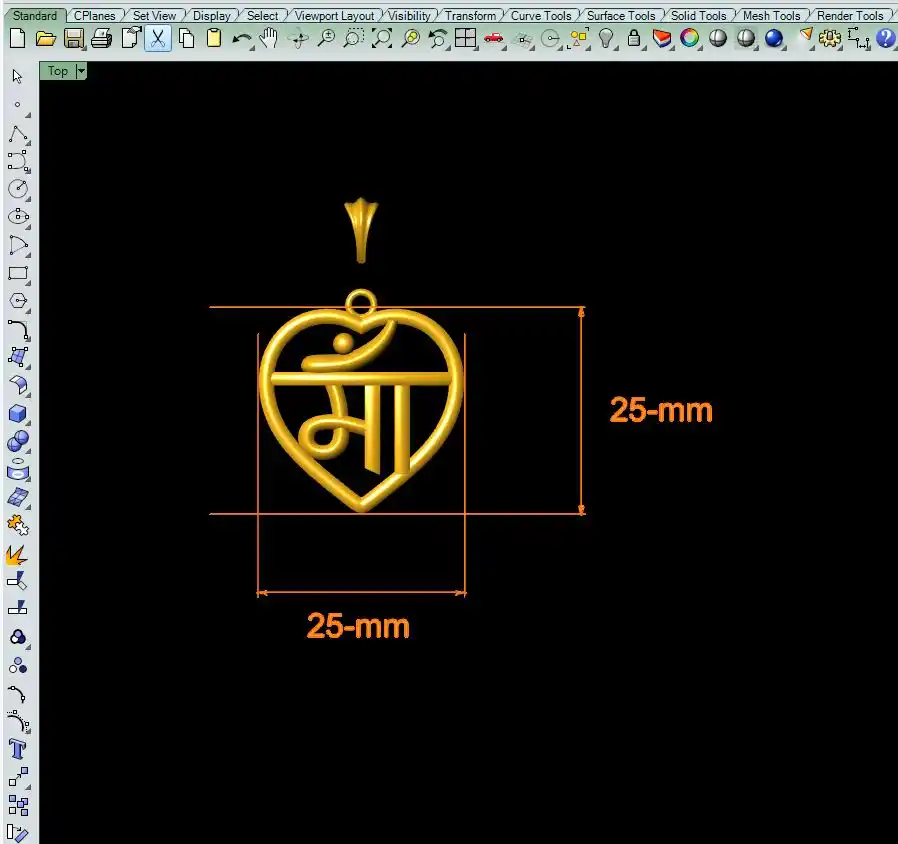Create a new file from the toolbar
Screen dimensions: 898x844
tap(17, 39)
